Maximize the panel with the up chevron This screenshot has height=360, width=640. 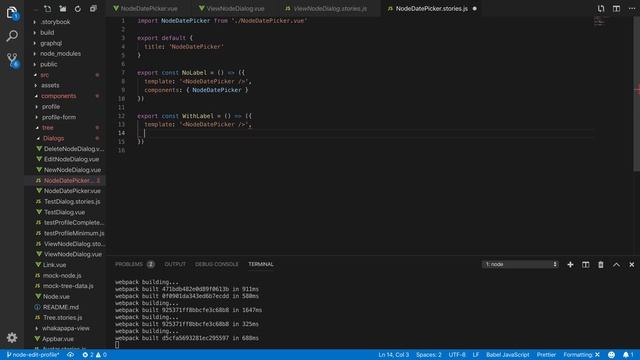[x=616, y=264]
